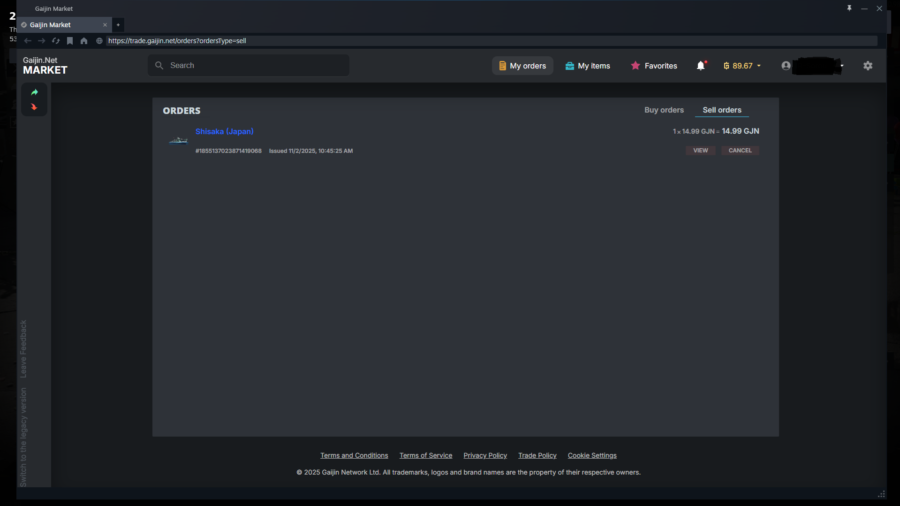
Task: Open My items page
Action: tap(587, 65)
